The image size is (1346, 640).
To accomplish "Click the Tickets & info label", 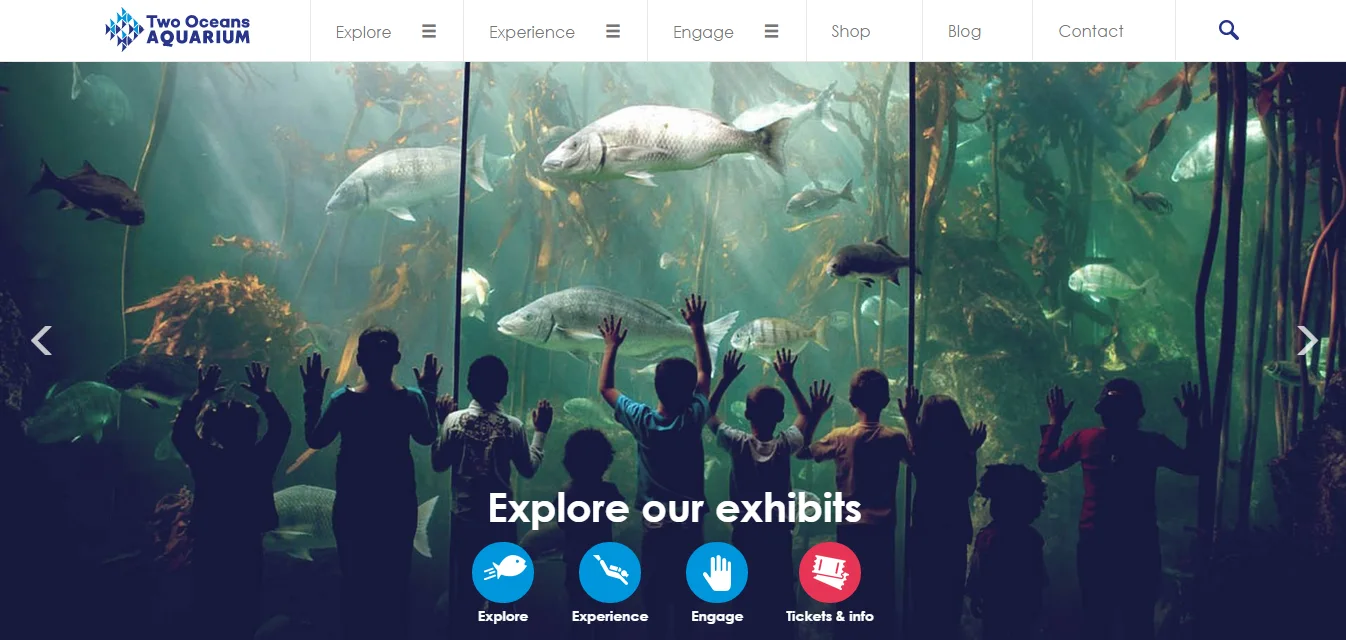I will pos(830,616).
